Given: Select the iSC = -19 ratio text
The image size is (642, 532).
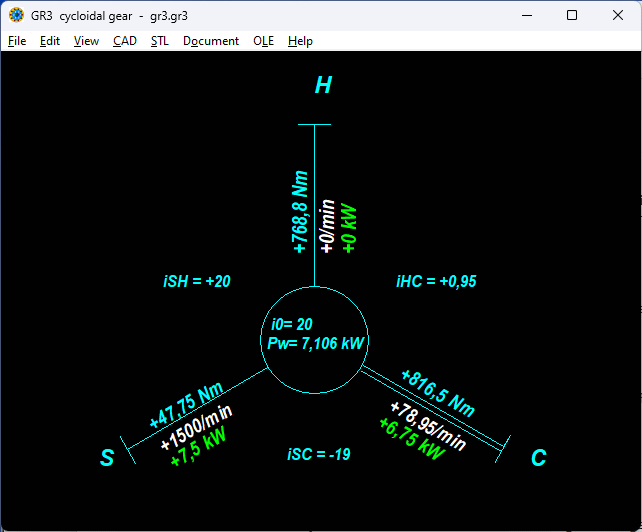Looking at the screenshot, I should [318, 454].
